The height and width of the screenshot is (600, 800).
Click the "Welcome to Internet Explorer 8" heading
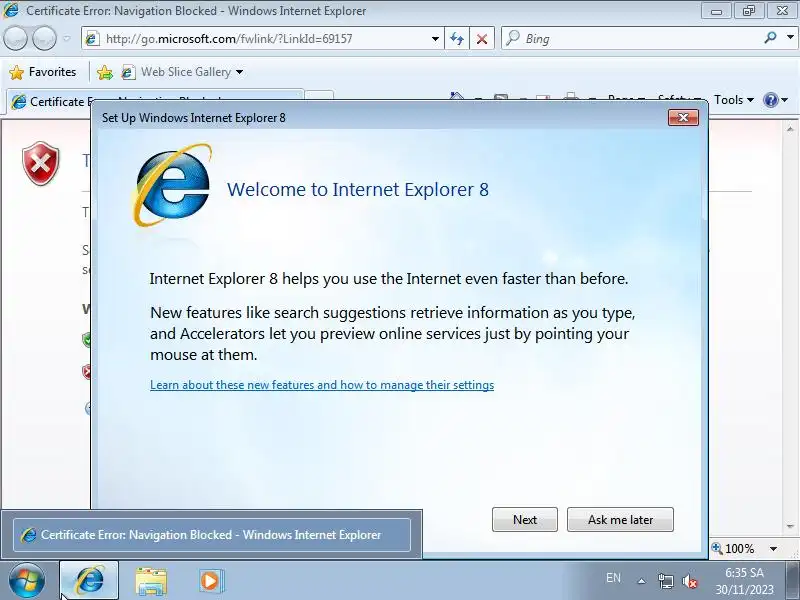358,190
